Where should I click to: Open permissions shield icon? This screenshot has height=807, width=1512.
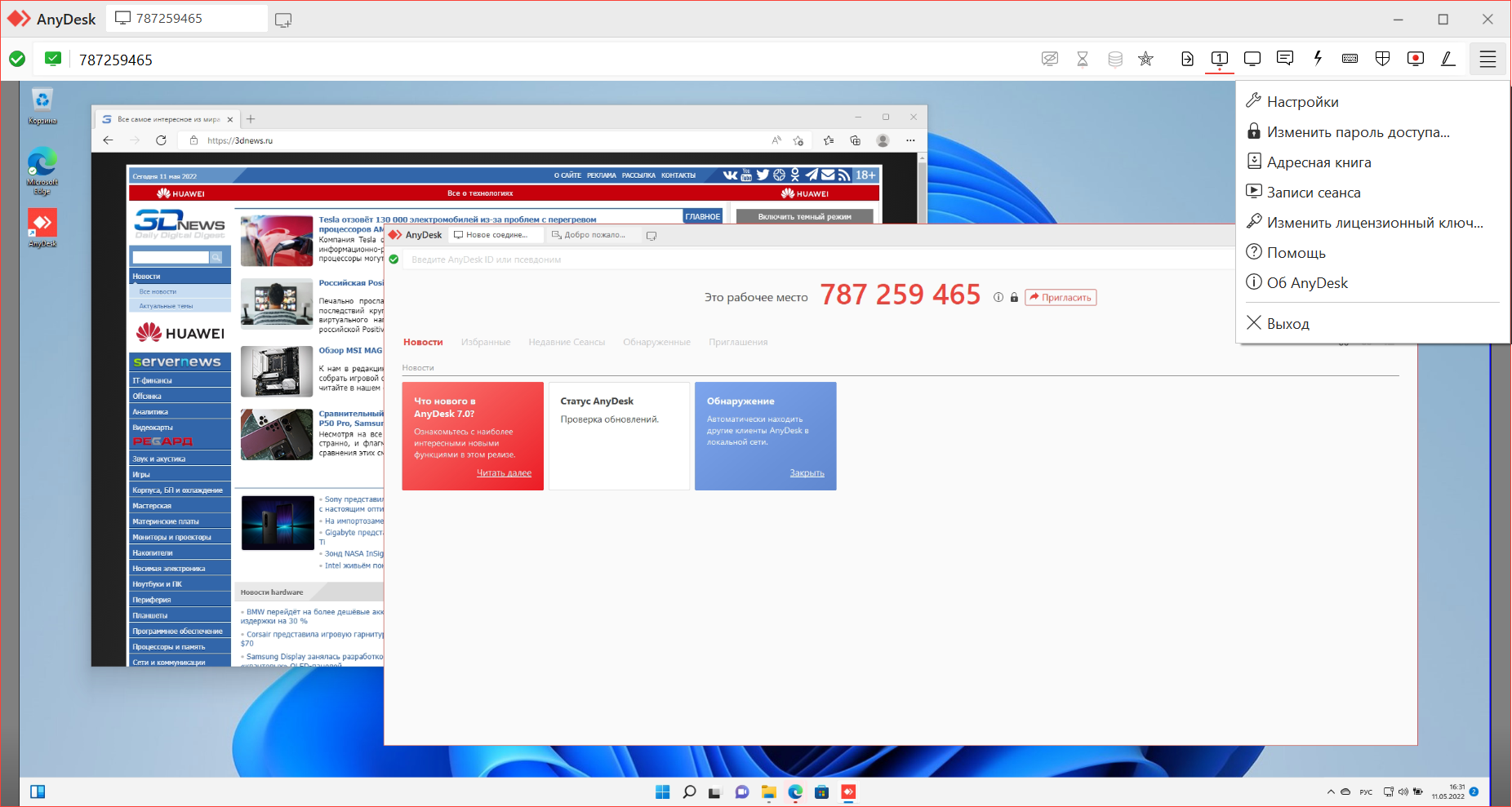tap(1382, 59)
